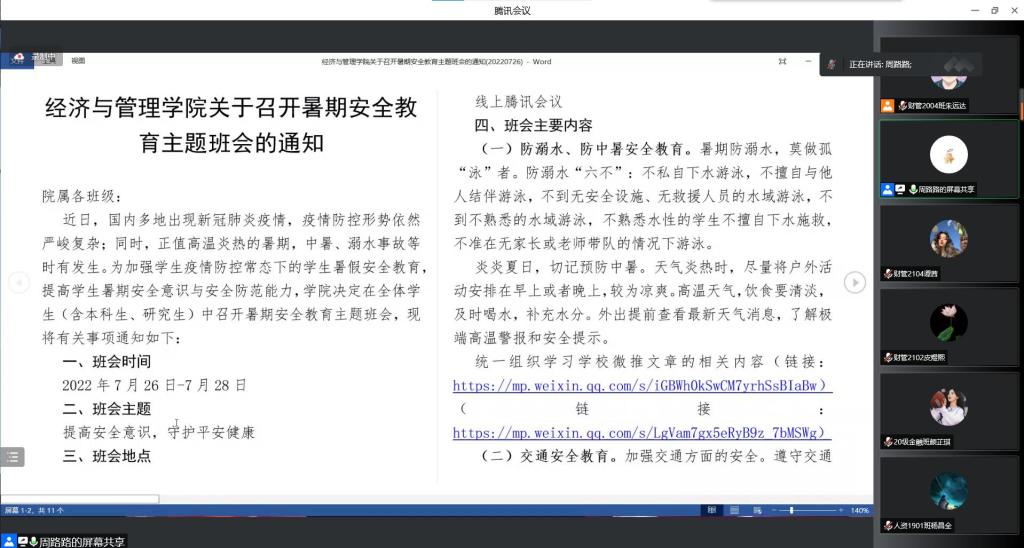Select participant tile 财管2102皮耀熙

tap(948, 329)
